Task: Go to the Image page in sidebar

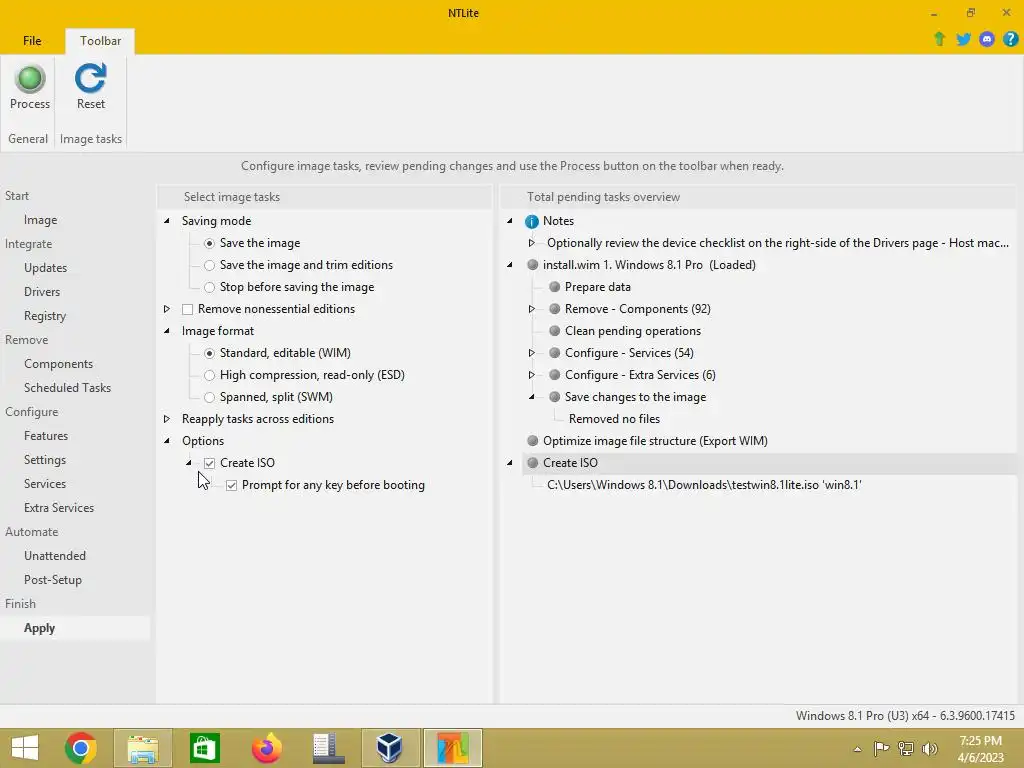Action: [x=40, y=220]
